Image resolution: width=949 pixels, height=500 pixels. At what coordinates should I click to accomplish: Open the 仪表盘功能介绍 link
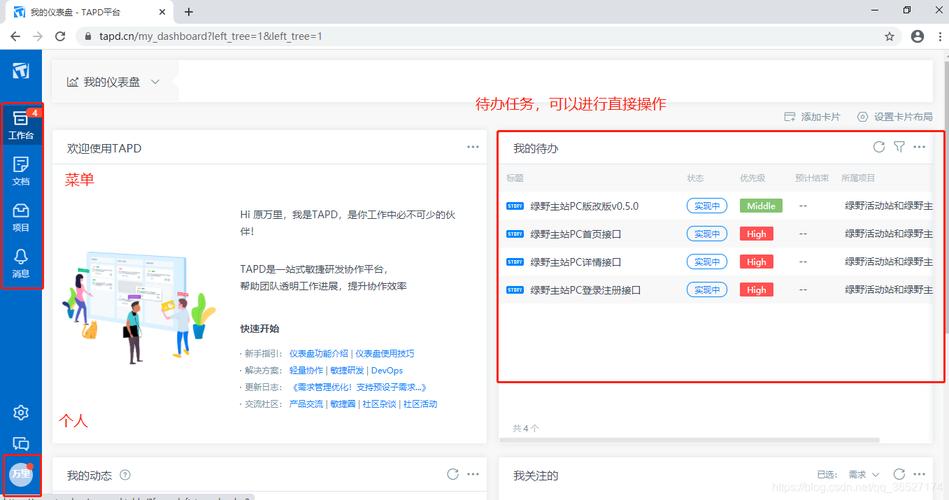[318, 354]
